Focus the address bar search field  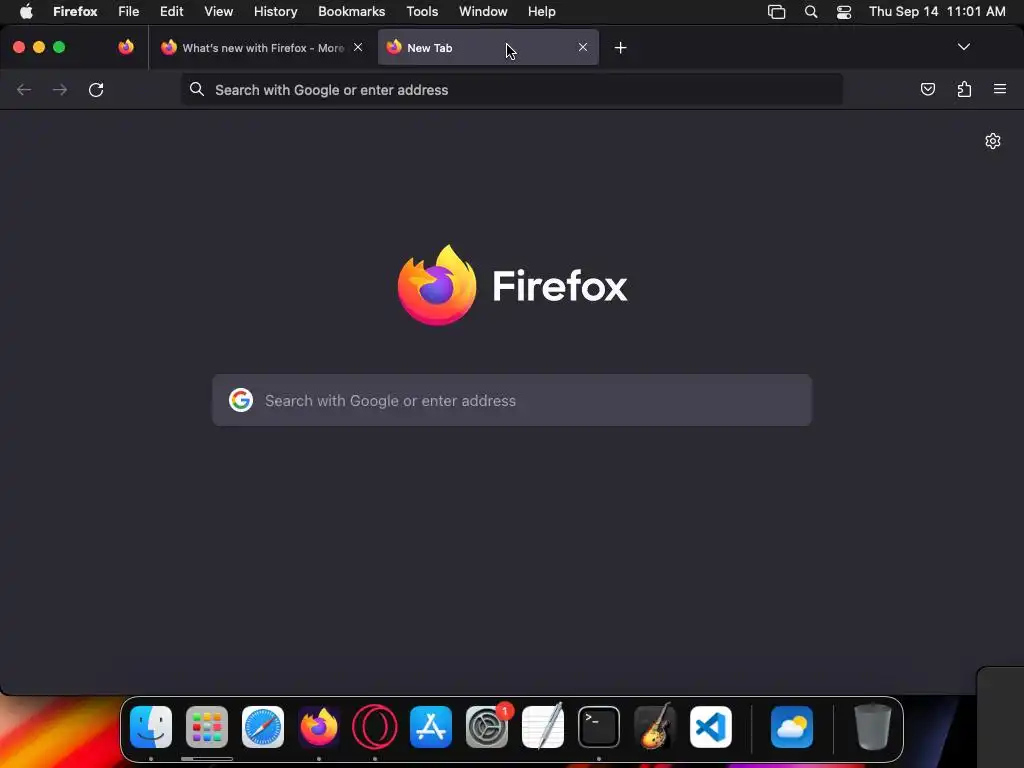pos(511,90)
